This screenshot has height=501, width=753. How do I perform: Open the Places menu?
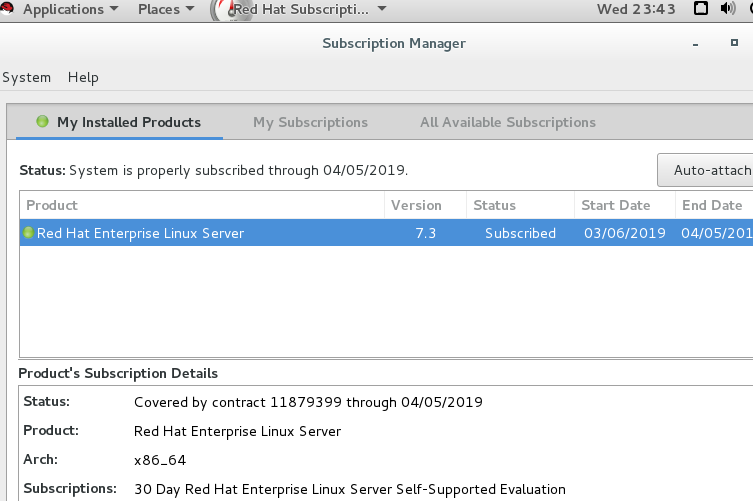(166, 9)
